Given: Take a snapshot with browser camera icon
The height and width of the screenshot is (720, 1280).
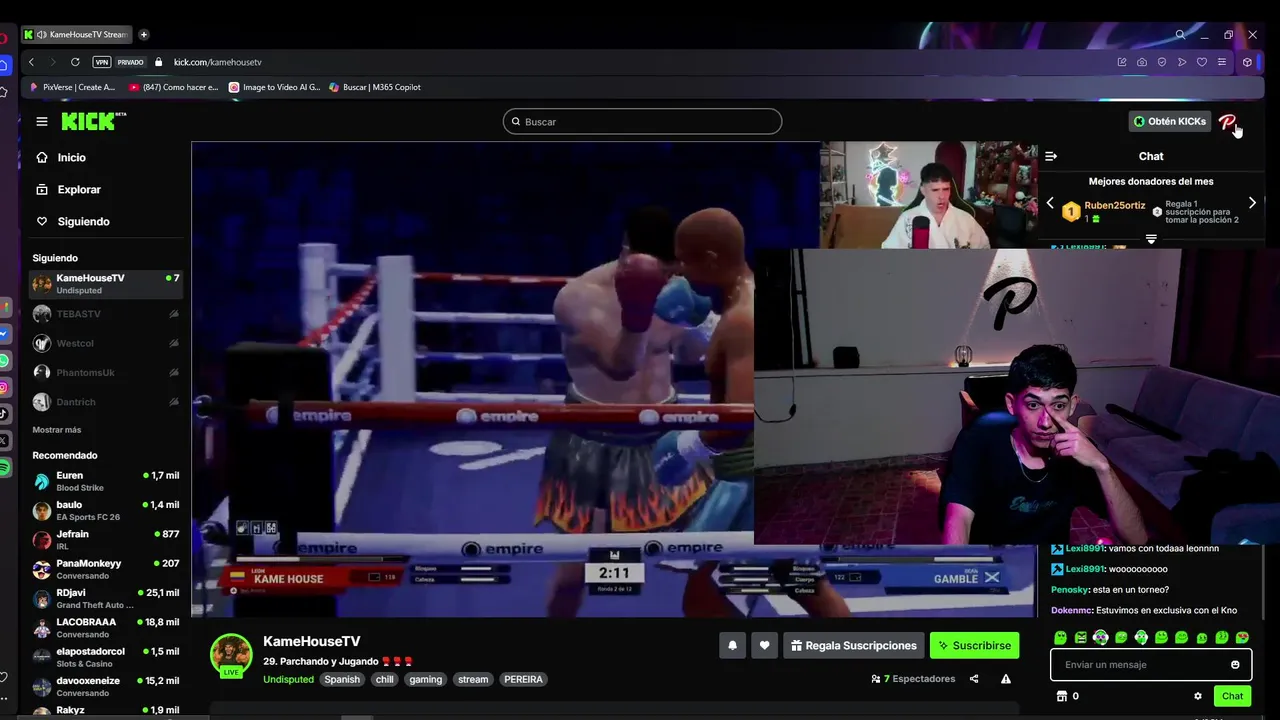Looking at the screenshot, I should 1142,62.
